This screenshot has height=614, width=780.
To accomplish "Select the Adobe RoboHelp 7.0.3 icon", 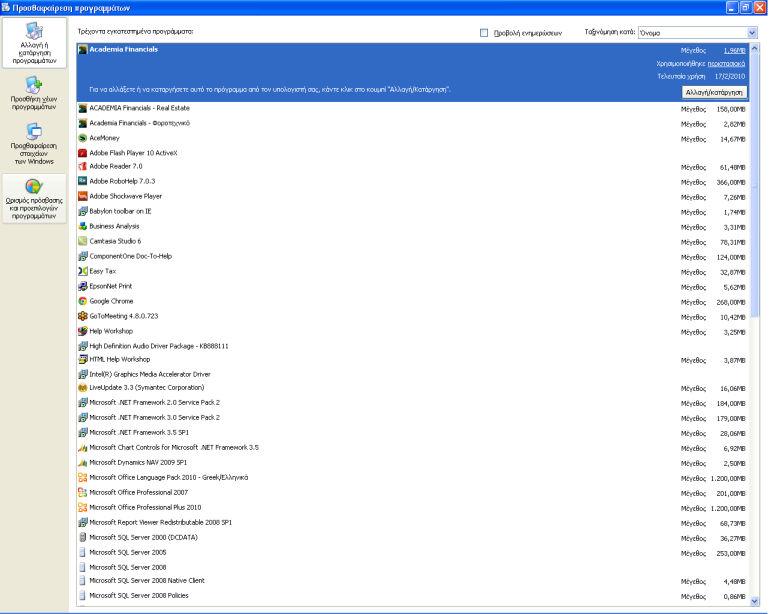I will pos(83,182).
